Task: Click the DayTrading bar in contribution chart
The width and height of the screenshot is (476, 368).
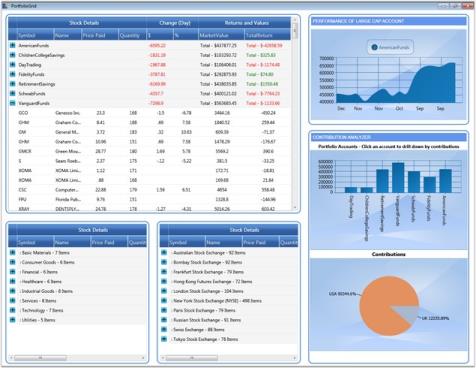Action: (351, 190)
